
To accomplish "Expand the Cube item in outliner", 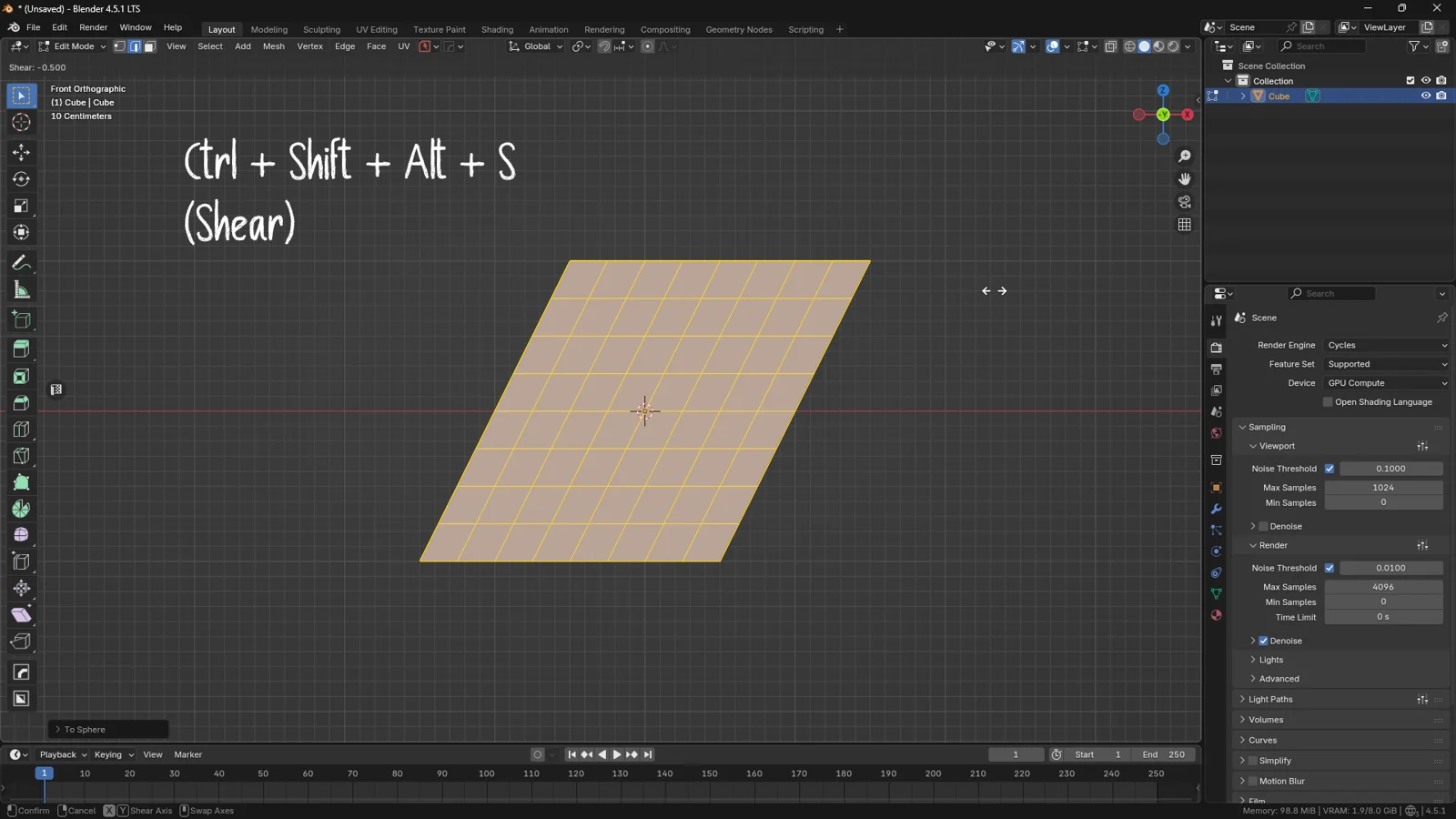I will (x=1243, y=96).
